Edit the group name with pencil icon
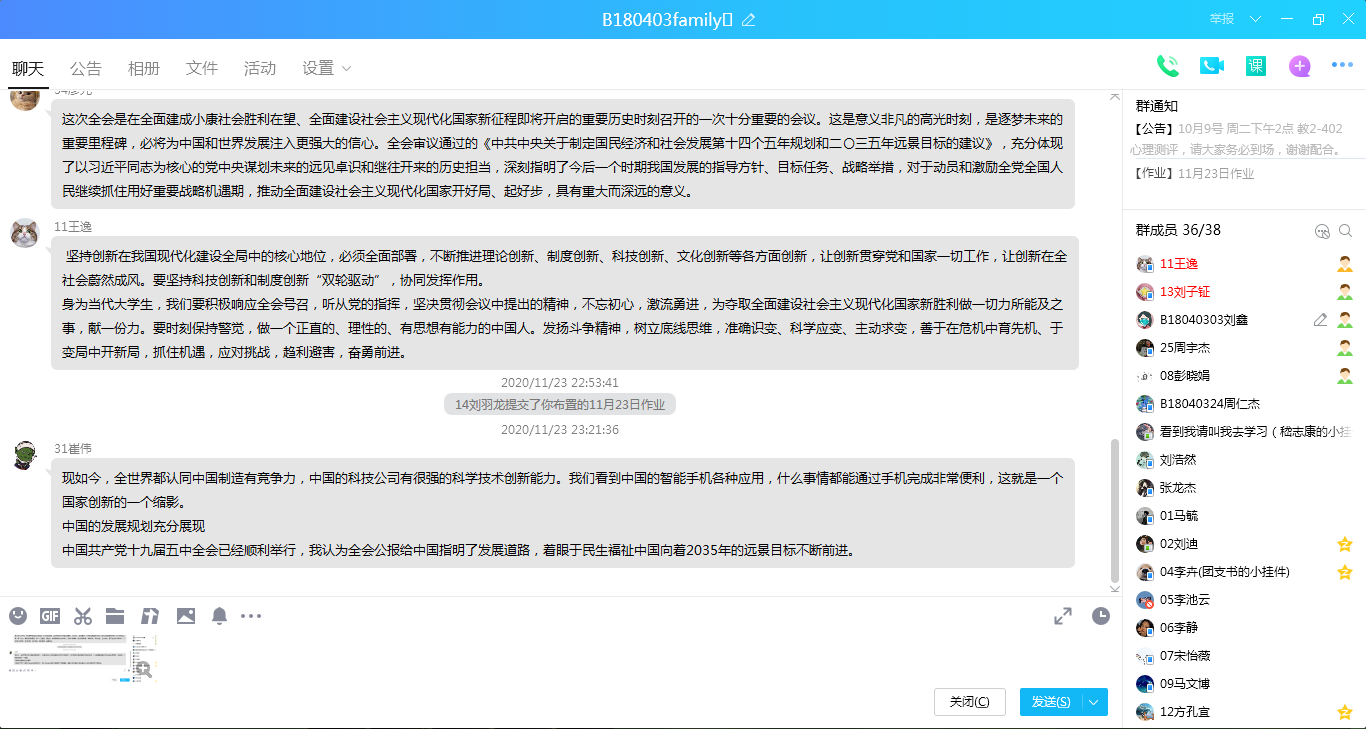Viewport: 1366px width, 729px height. coord(748,20)
